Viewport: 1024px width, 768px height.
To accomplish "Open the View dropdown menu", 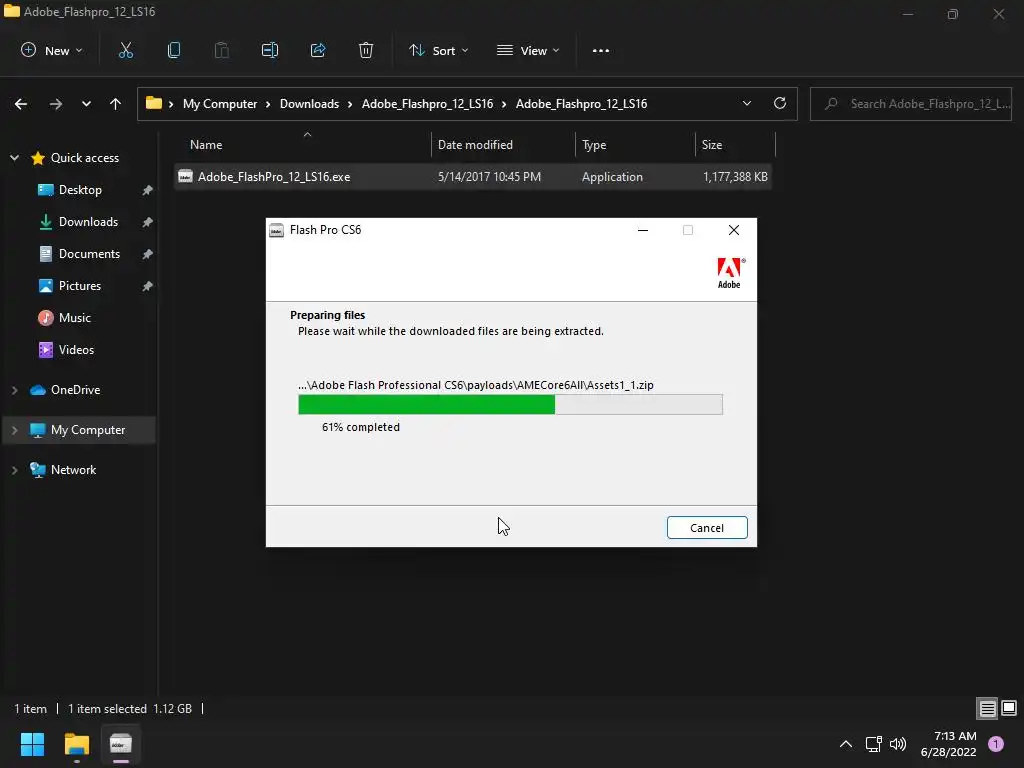I will coord(528,50).
